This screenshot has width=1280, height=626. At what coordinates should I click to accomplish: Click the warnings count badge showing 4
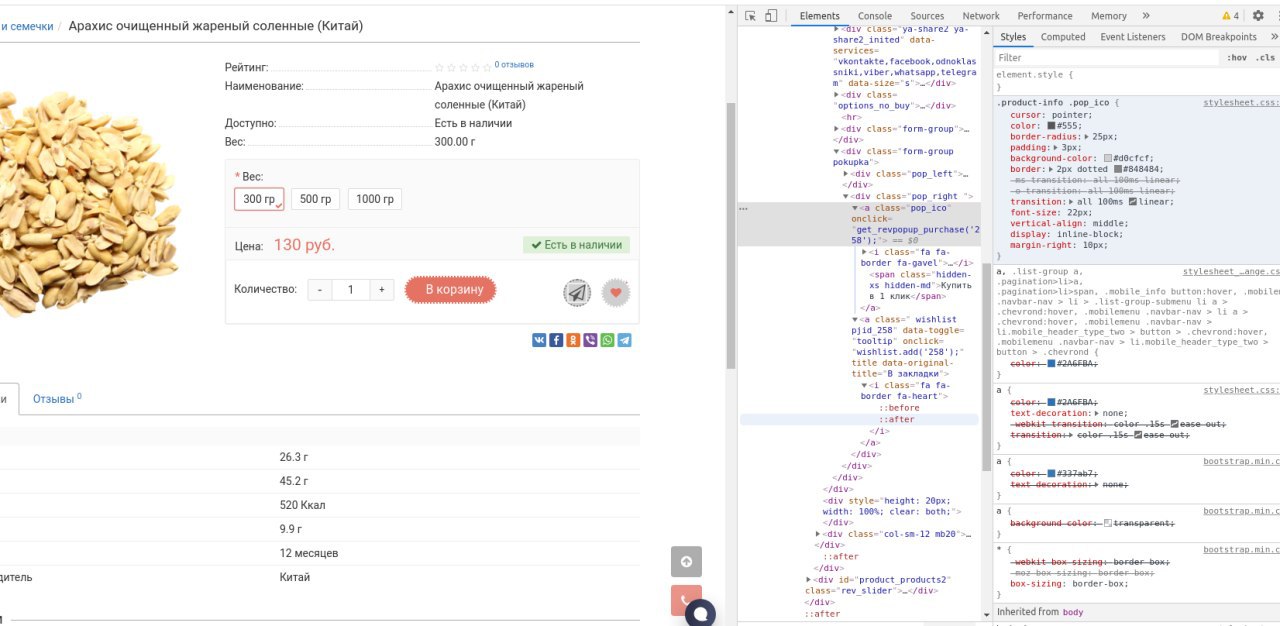(1230, 16)
